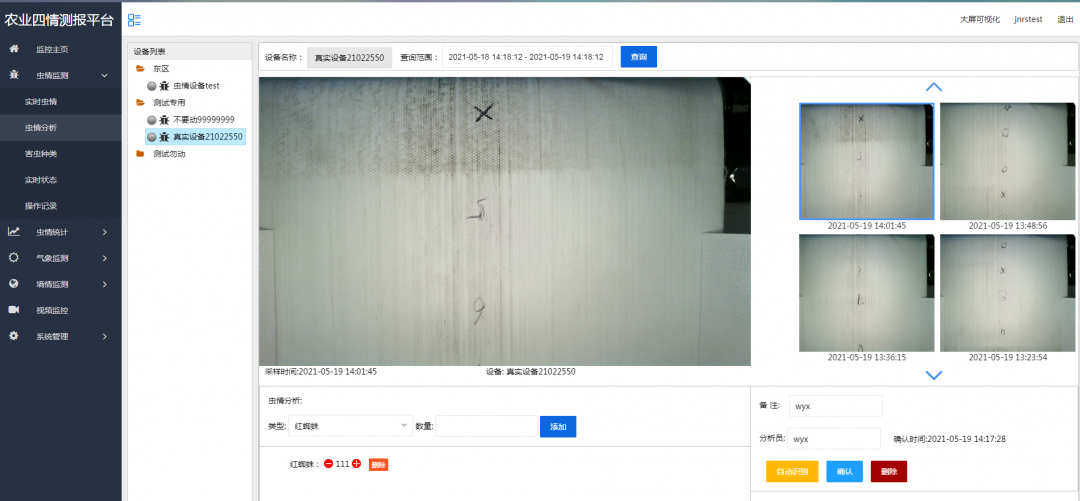Click the globe icon beside 墒情监测
This screenshot has width=1080, height=501.
14,284
